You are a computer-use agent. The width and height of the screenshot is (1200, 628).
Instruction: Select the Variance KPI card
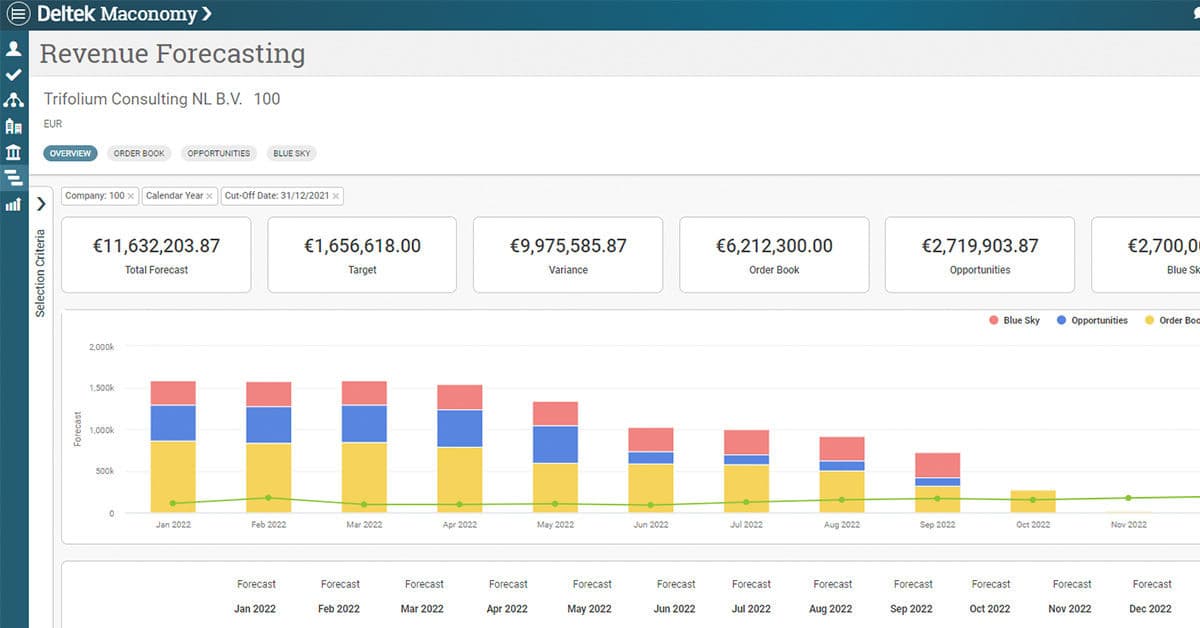568,255
